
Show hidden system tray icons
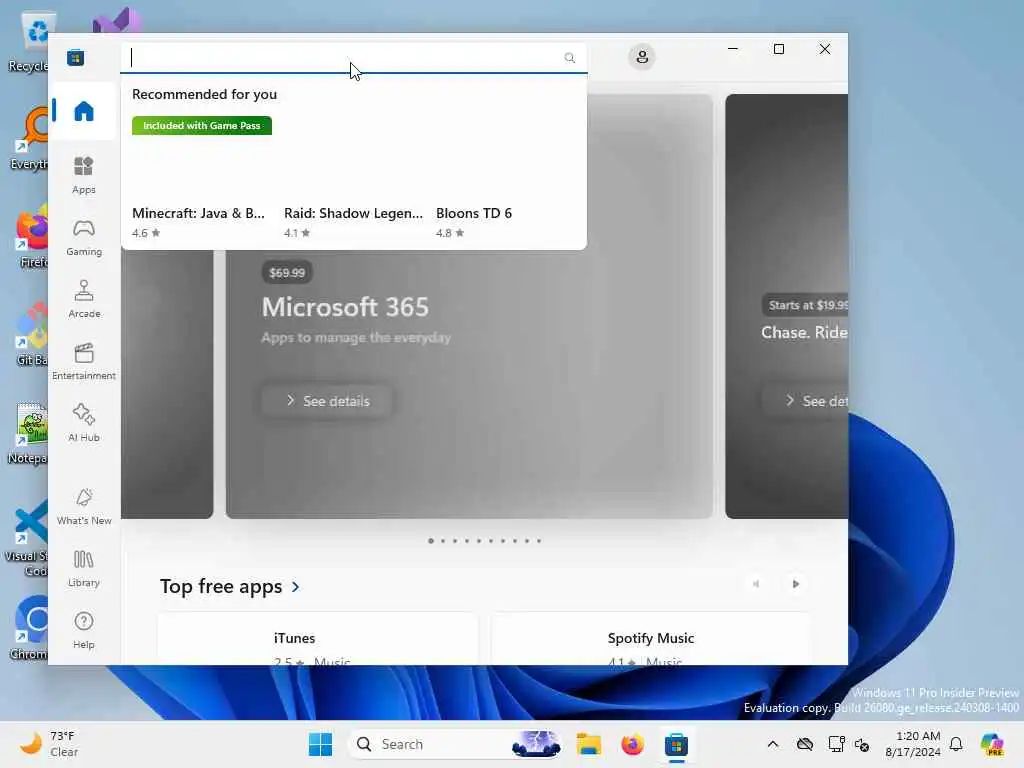pos(773,744)
